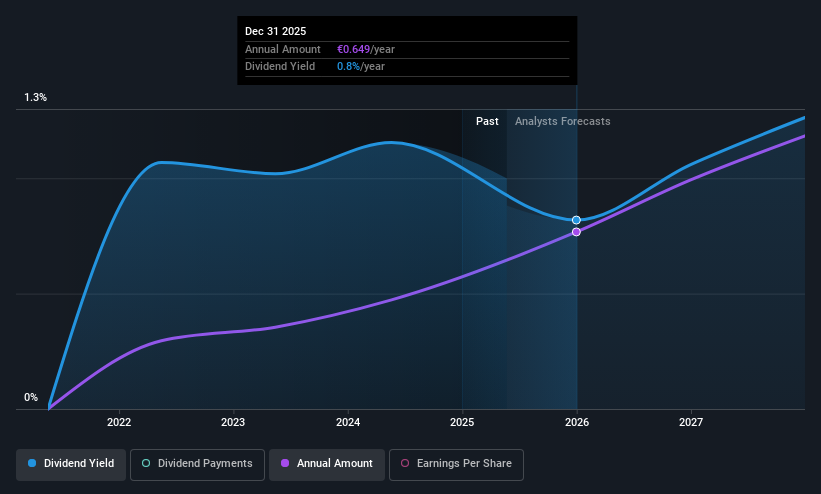This screenshot has height=494, width=821.
Task: Click the 'Dividend Yield' tooltip row label
Action: pyautogui.click(x=280, y=67)
